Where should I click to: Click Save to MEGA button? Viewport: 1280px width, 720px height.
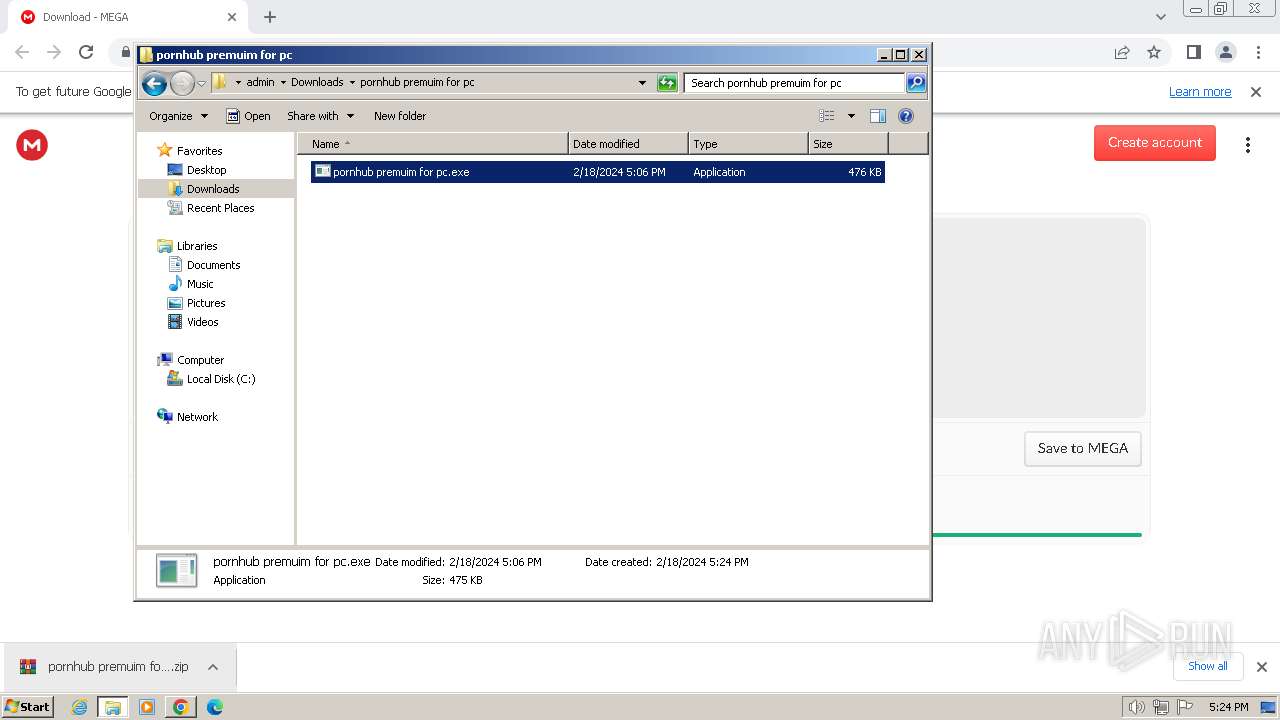pyautogui.click(x=1083, y=449)
